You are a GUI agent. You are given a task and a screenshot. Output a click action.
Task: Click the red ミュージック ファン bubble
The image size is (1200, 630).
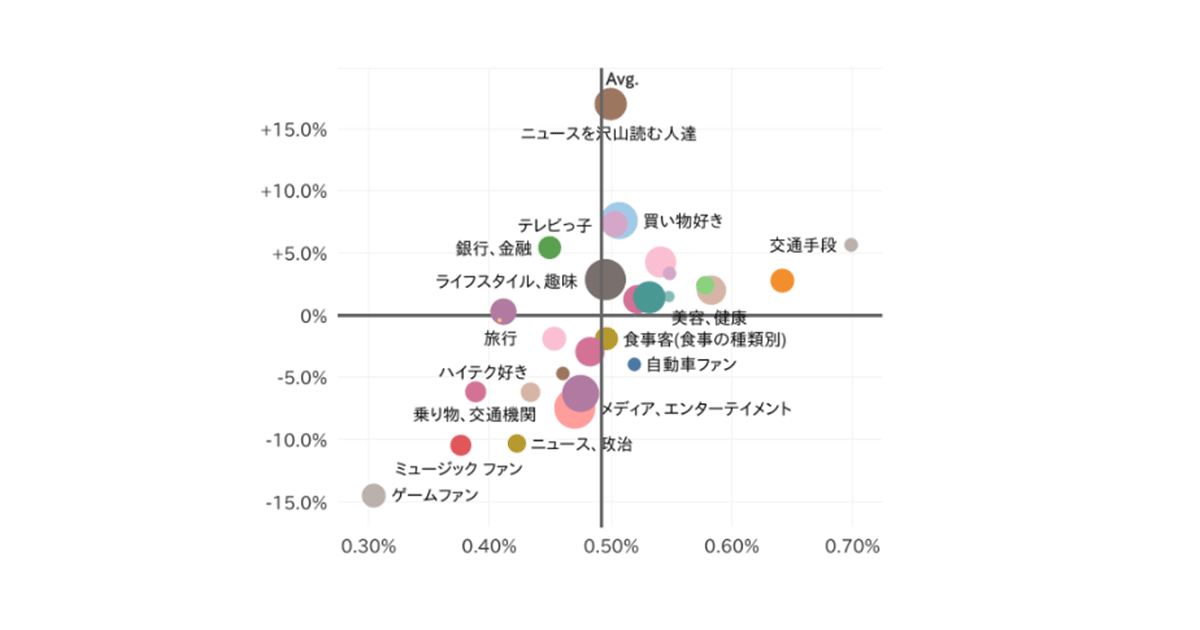pyautogui.click(x=461, y=445)
